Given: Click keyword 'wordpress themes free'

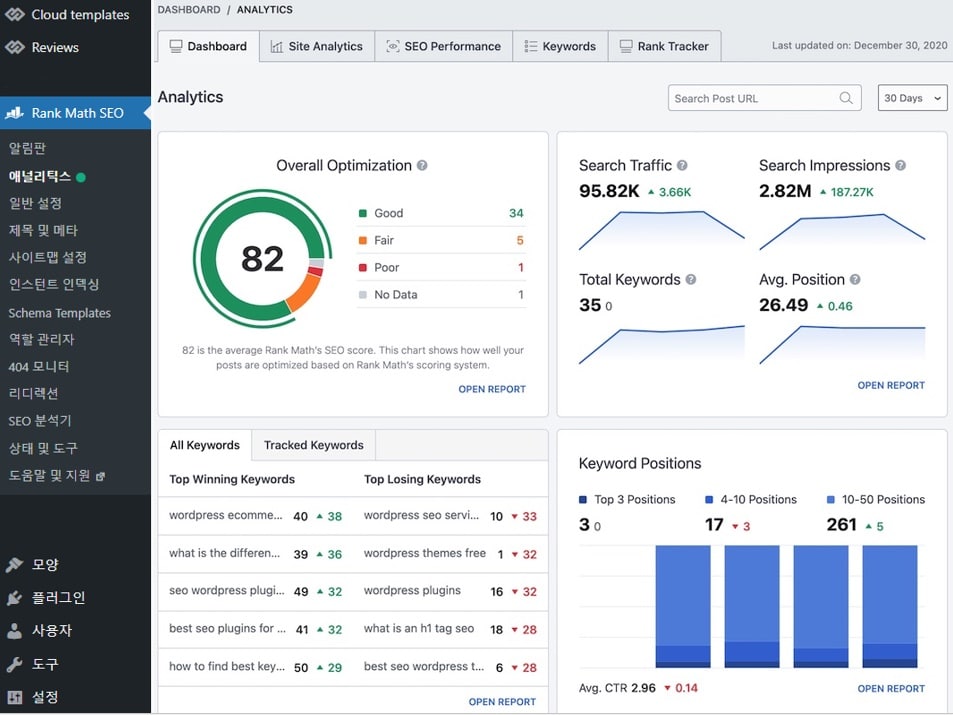Looking at the screenshot, I should coord(425,553).
